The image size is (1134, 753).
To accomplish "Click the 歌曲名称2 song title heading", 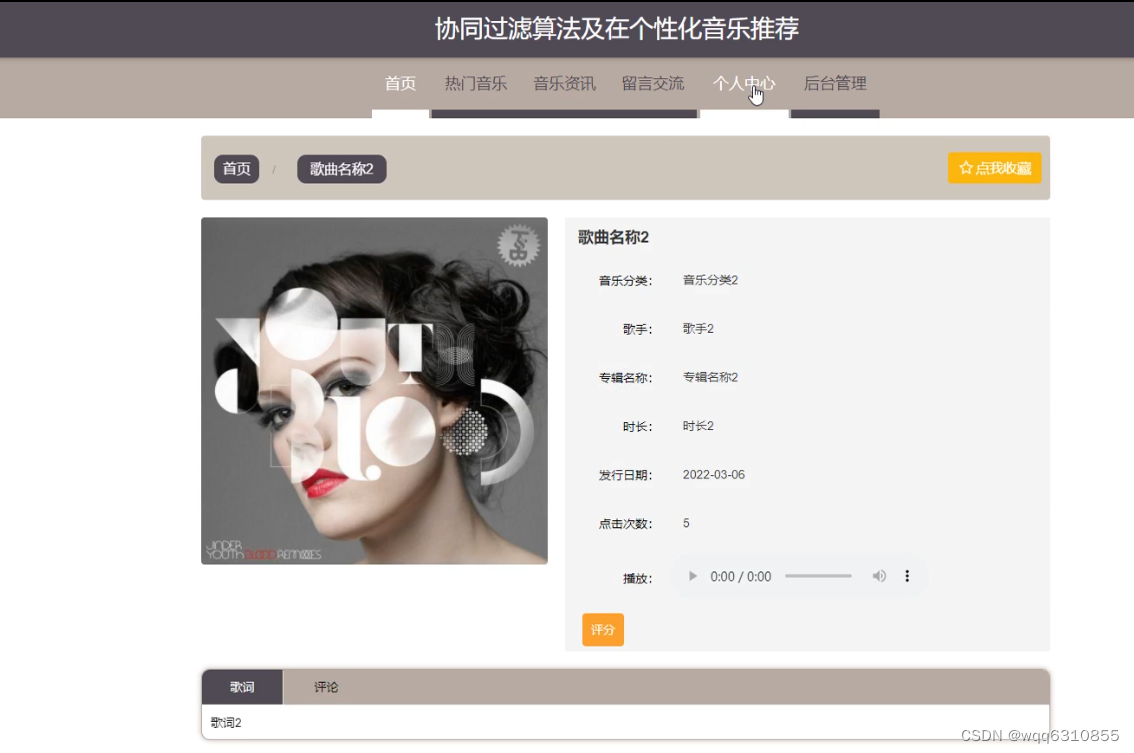I will click(613, 237).
